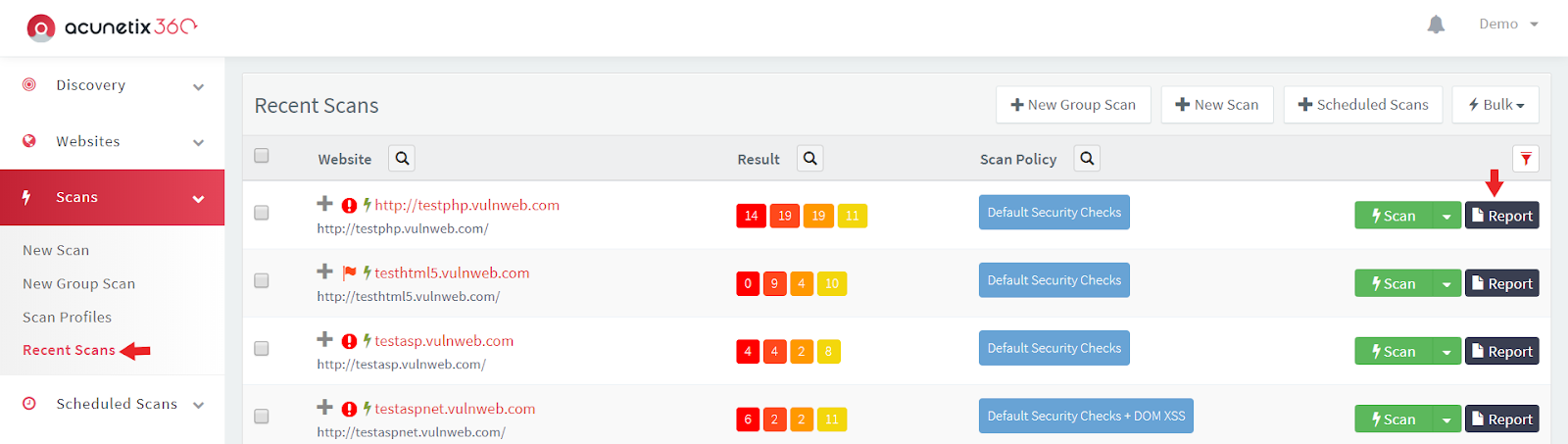Open the http://testphp.vulnweb.com link
Screen dimensions: 1568x444
tap(466, 205)
